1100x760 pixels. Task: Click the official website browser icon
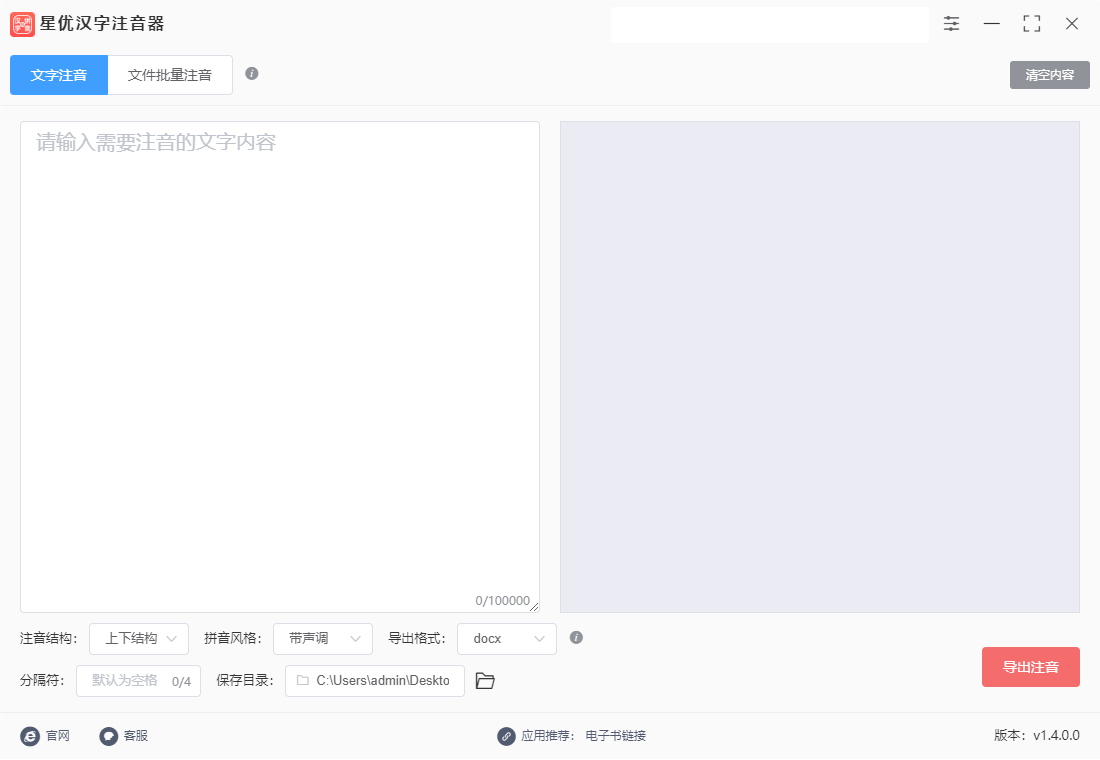pos(30,736)
